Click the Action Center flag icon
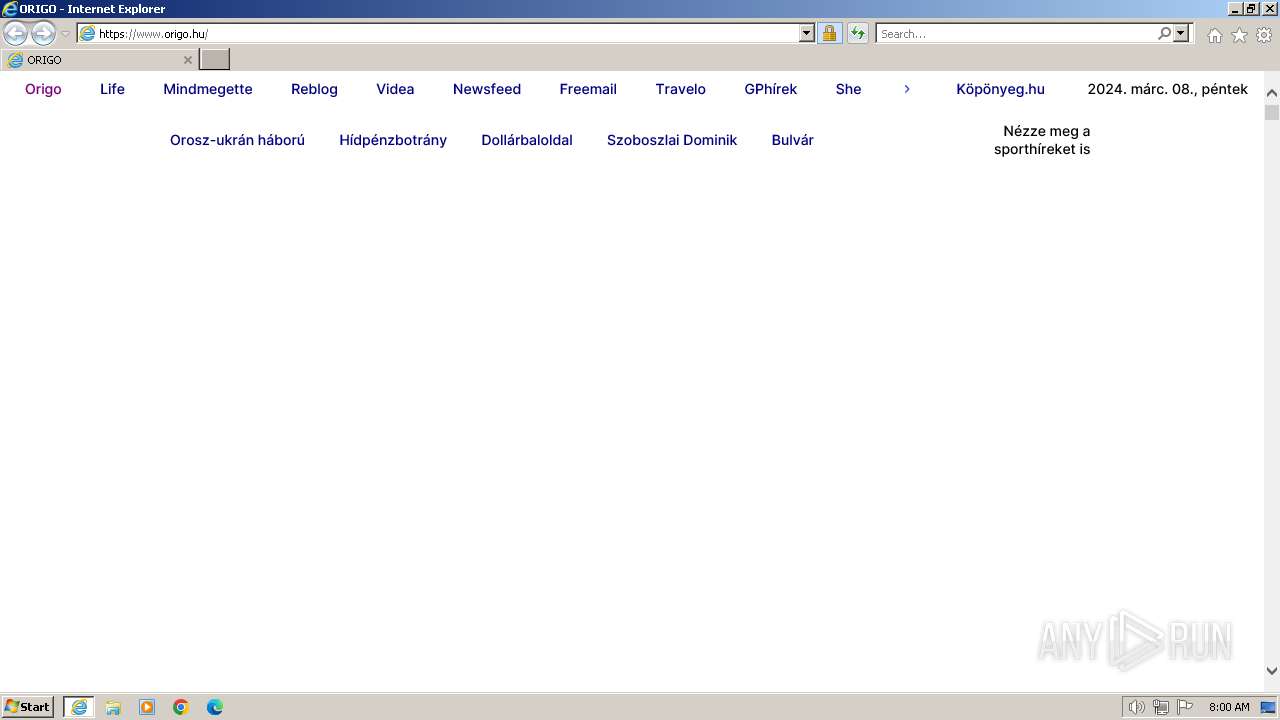The width and height of the screenshot is (1280, 720). point(1185,707)
